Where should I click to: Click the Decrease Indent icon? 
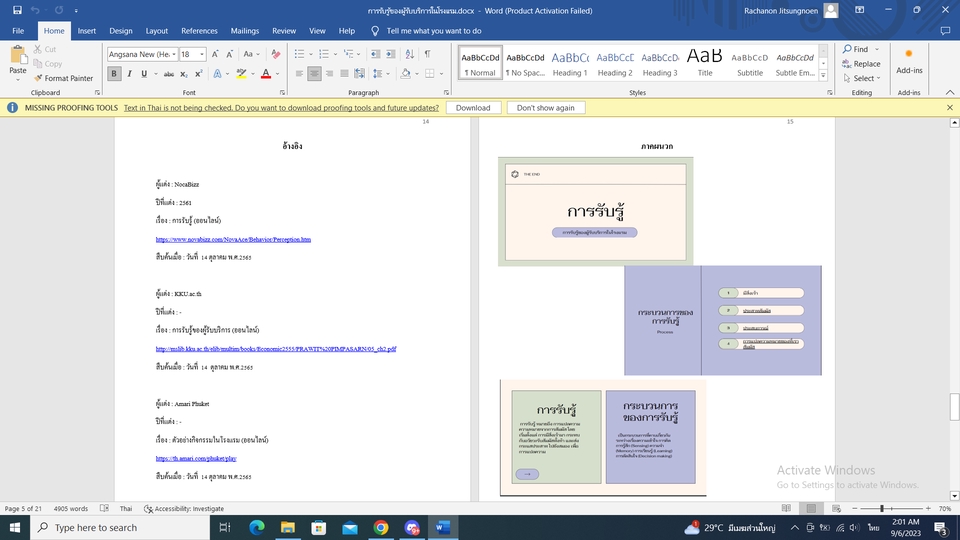coord(375,54)
